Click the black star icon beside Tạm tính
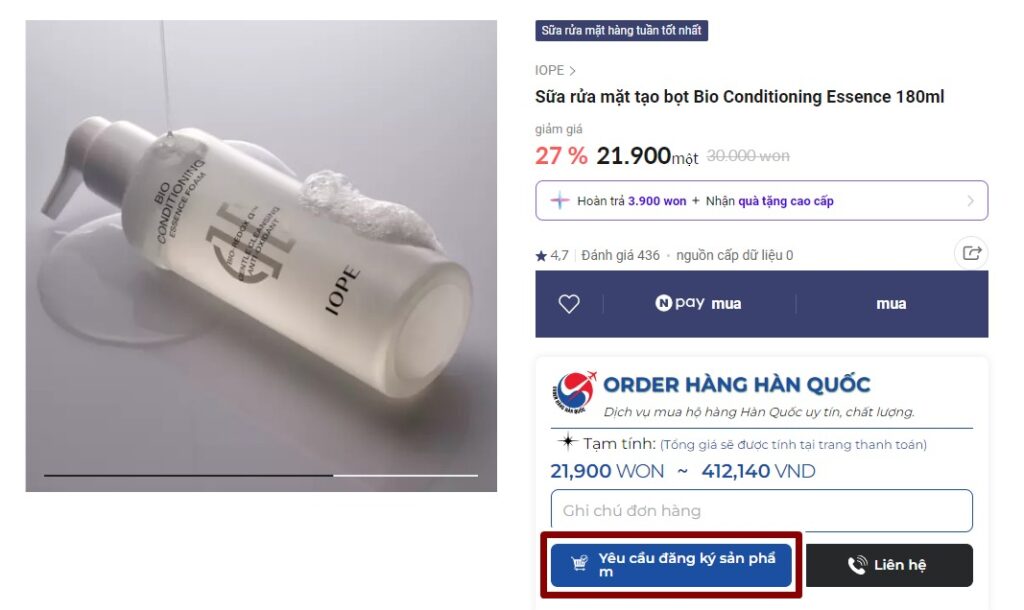The width and height of the screenshot is (1024, 610). pos(567,442)
